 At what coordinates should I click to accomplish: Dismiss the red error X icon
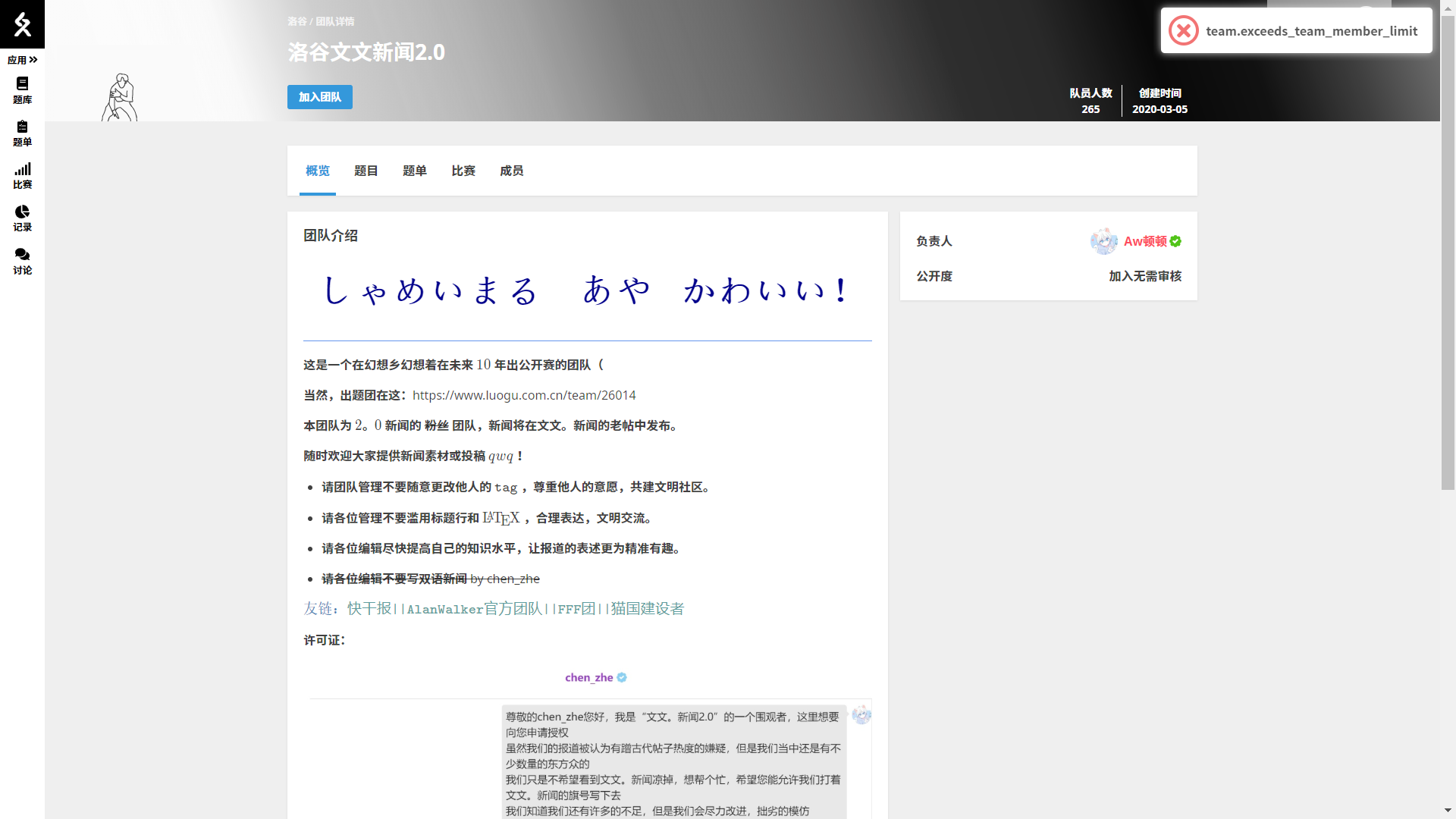pyautogui.click(x=1183, y=31)
